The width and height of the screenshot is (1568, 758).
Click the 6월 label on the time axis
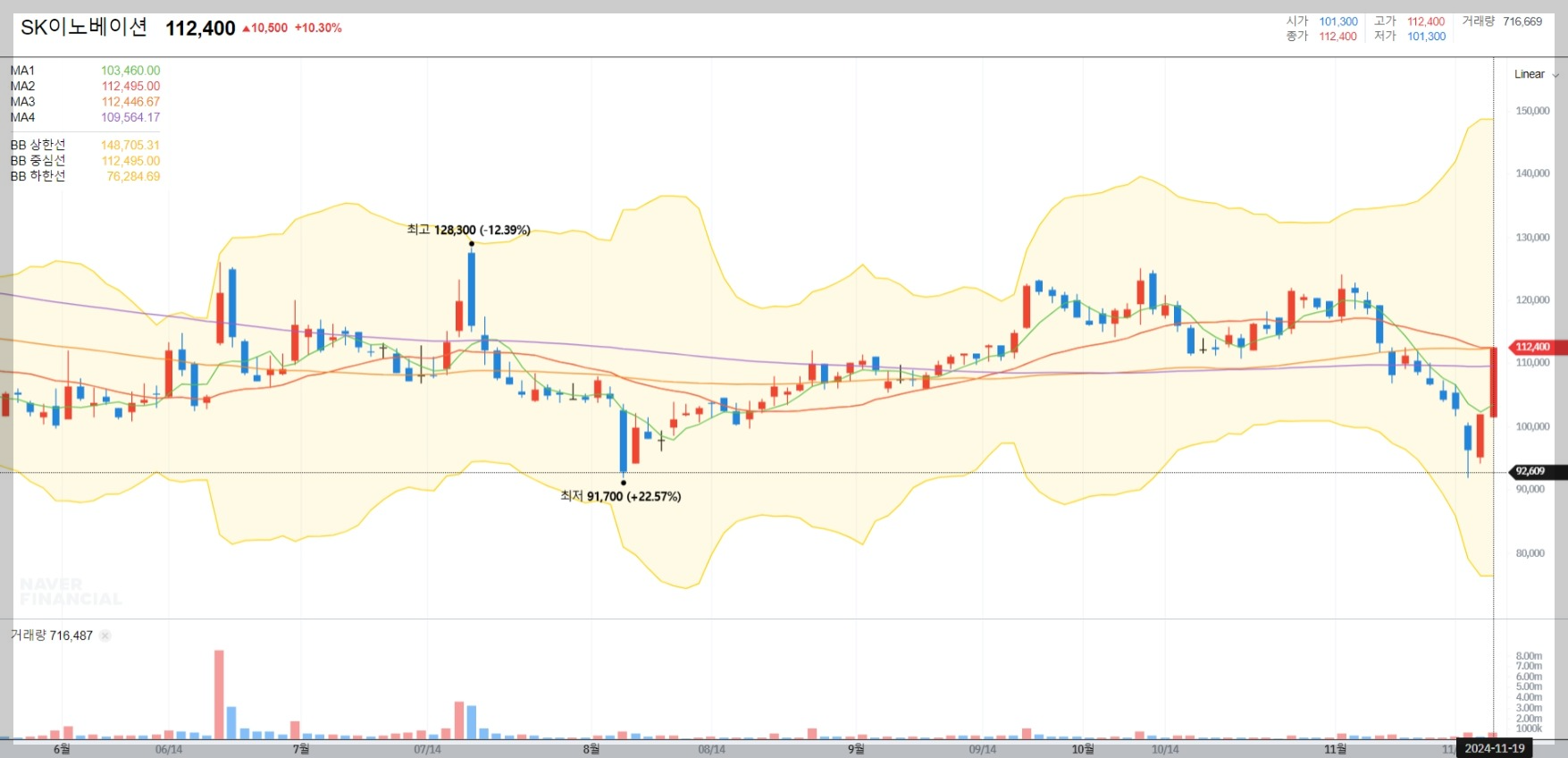(62, 749)
